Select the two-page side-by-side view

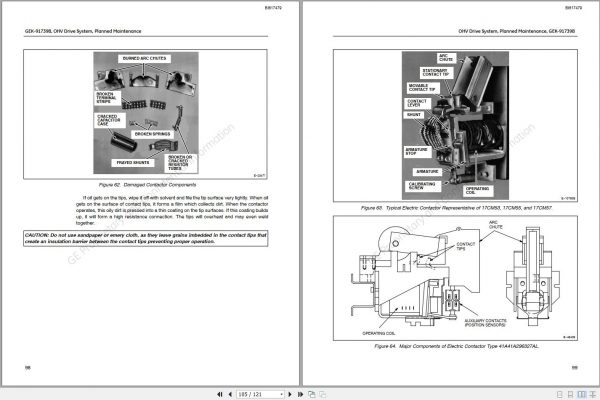(x=582, y=394)
